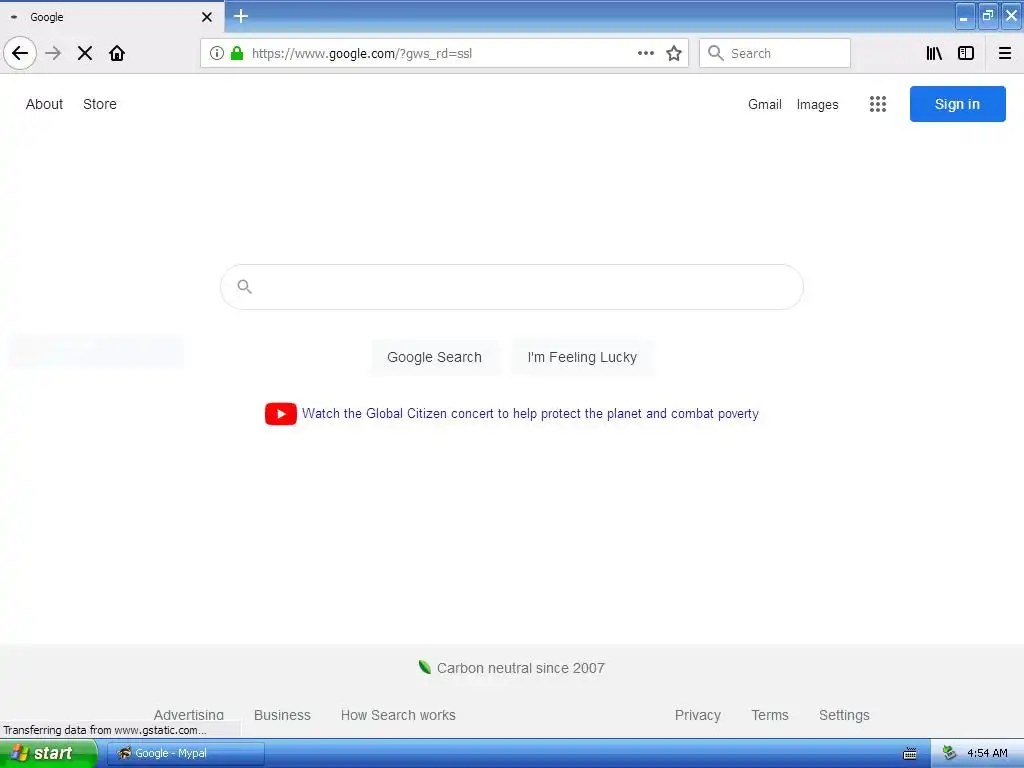Open the Gmail link
Image resolution: width=1024 pixels, height=768 pixels.
click(765, 104)
